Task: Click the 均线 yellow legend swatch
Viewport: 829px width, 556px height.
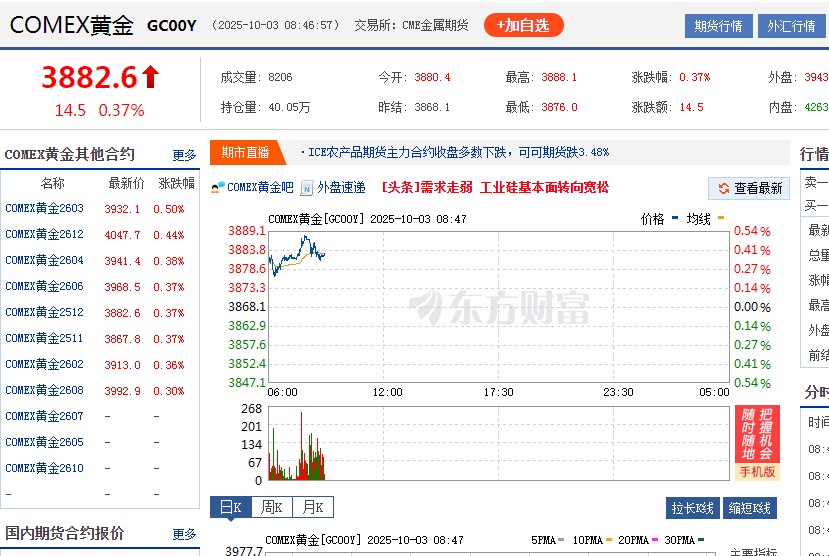Action: [721, 218]
